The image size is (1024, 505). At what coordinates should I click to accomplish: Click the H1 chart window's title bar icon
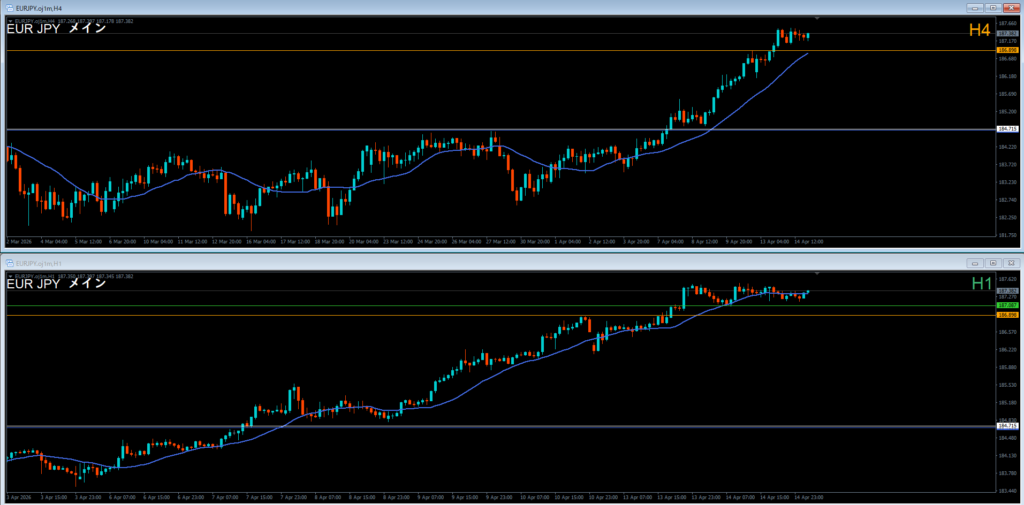9,263
